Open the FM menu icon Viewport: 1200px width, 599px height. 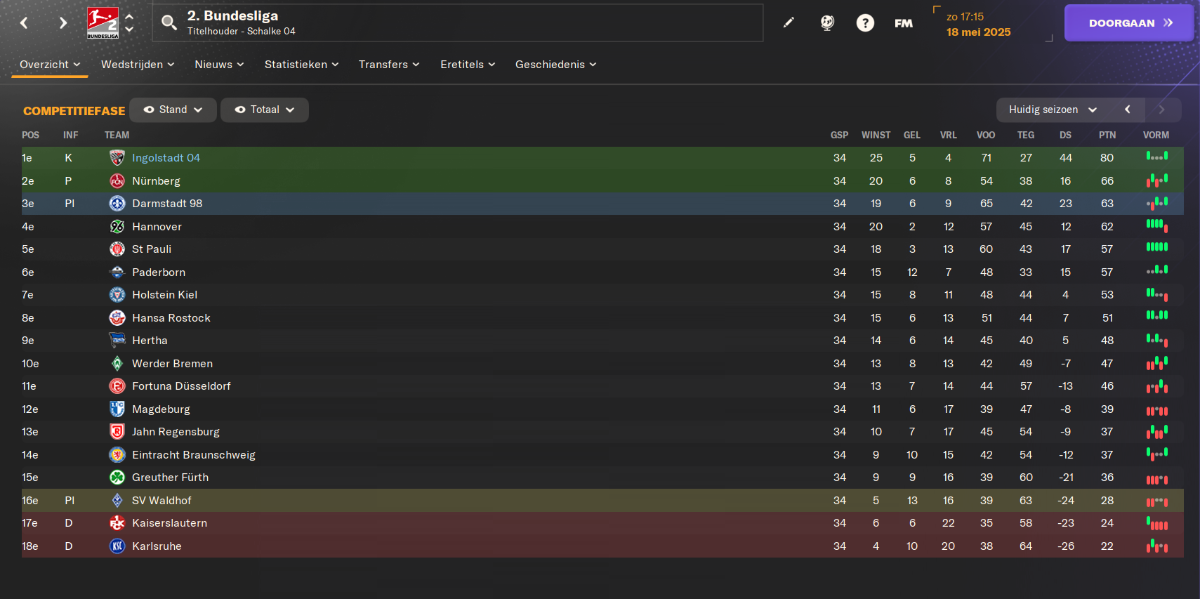903,22
